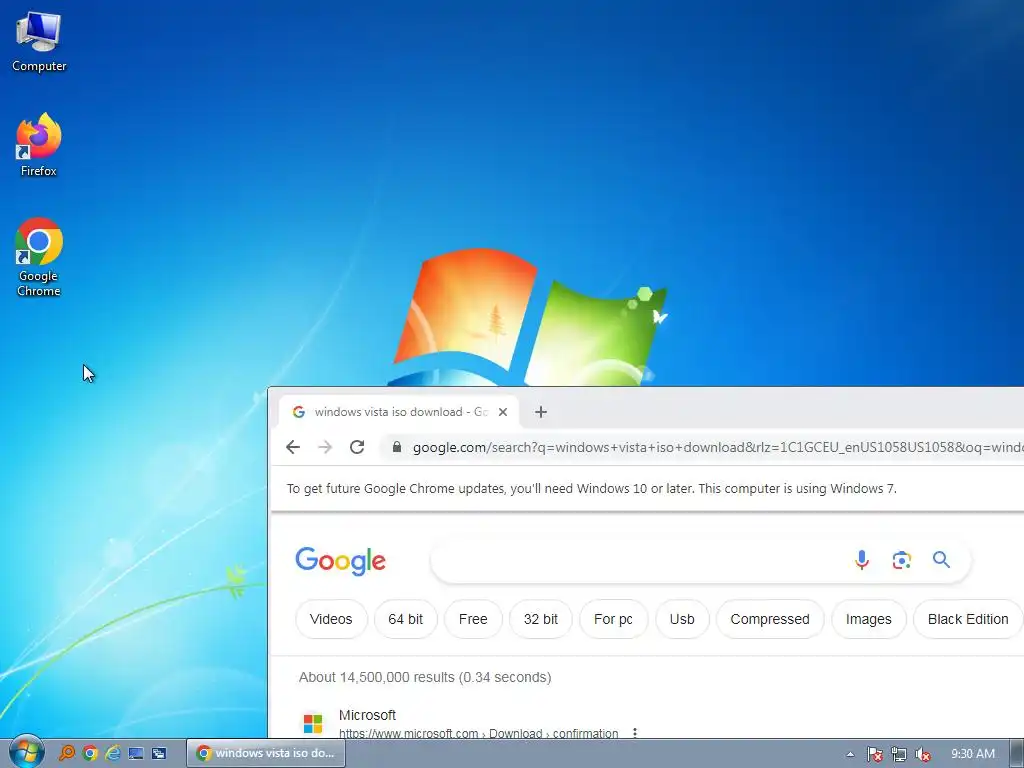Open the Computer desktop icon
This screenshot has width=1024, height=768.
point(39,42)
